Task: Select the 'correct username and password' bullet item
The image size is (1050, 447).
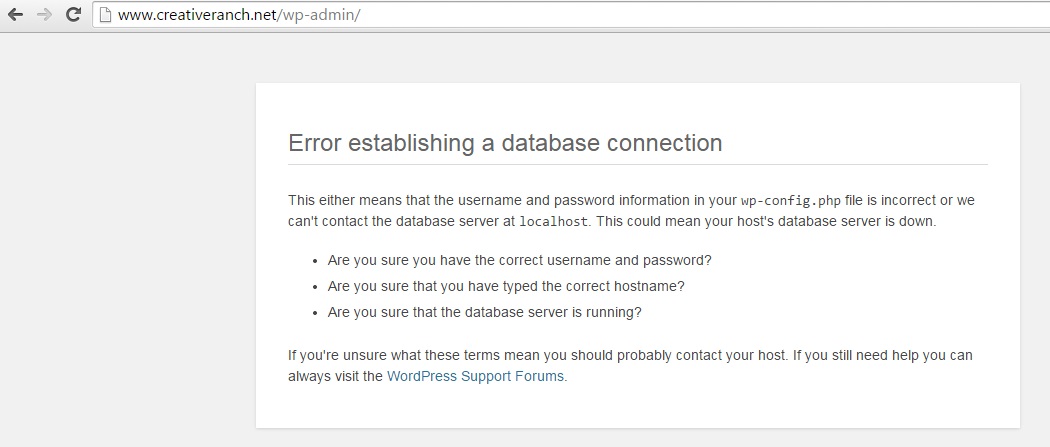Action: click(519, 260)
